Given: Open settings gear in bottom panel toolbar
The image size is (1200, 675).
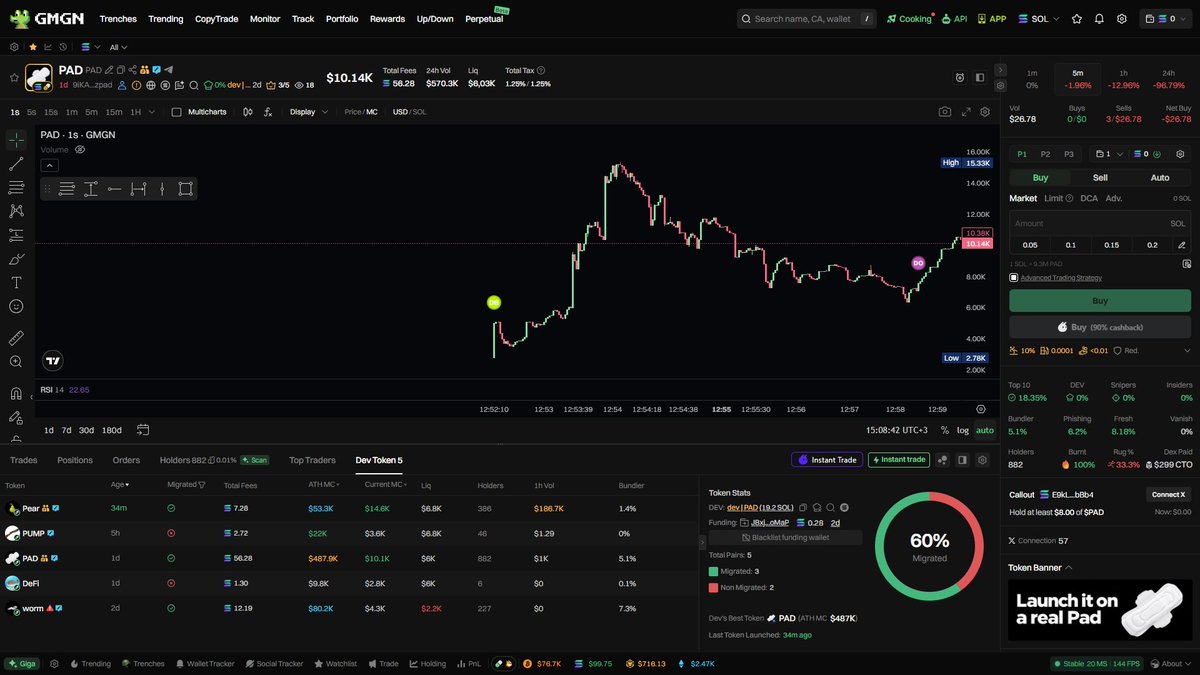Looking at the screenshot, I should coord(982,460).
